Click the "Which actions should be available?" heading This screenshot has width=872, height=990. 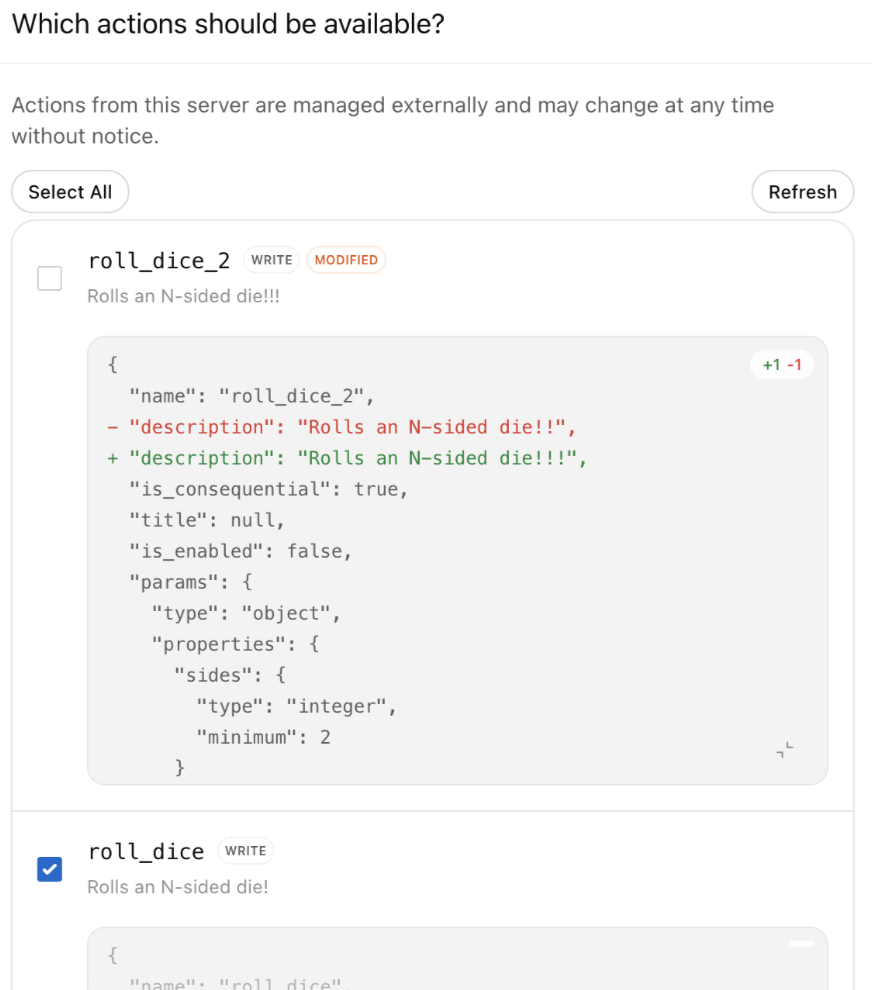(x=228, y=24)
